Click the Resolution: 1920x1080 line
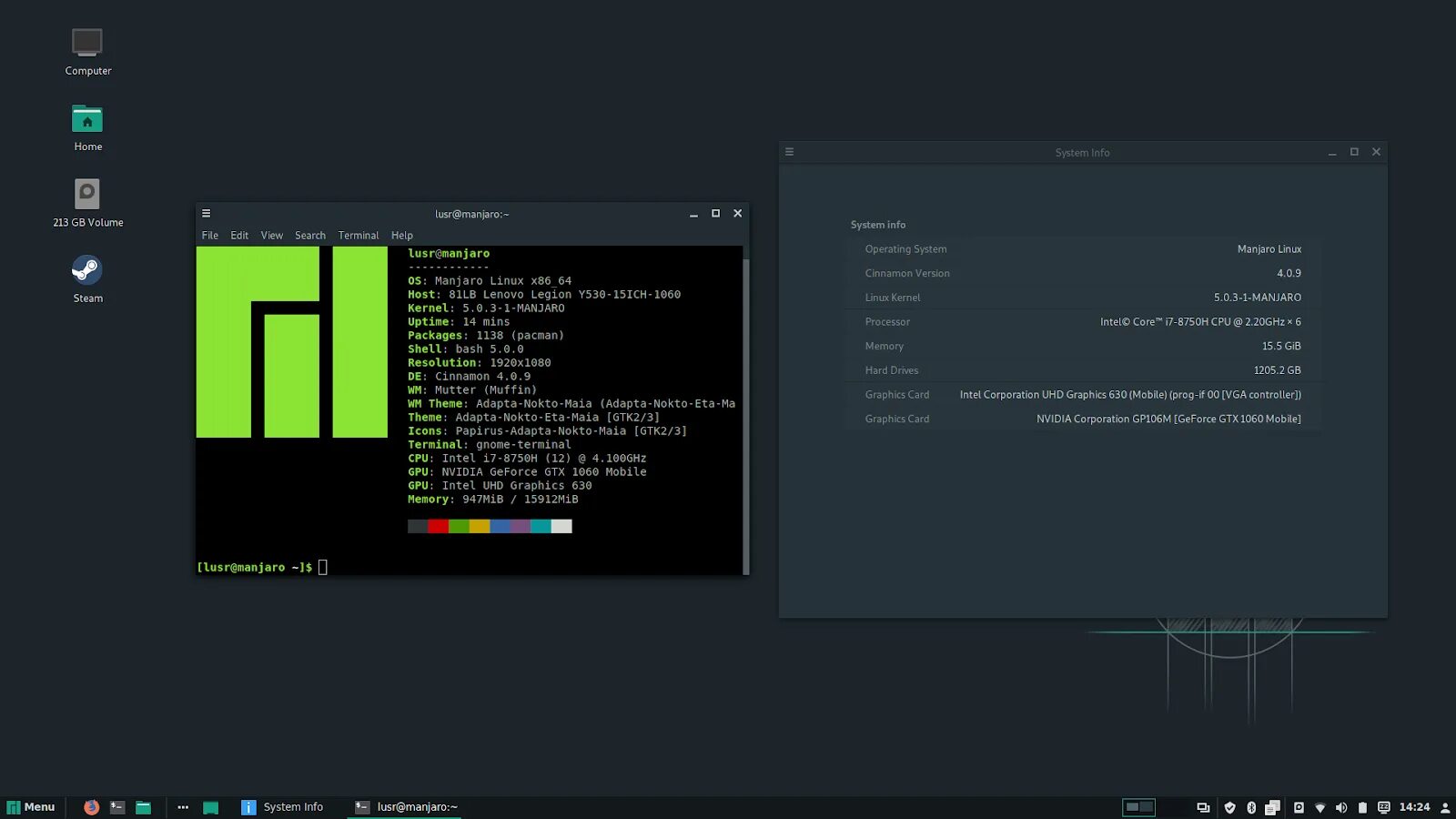 480,363
